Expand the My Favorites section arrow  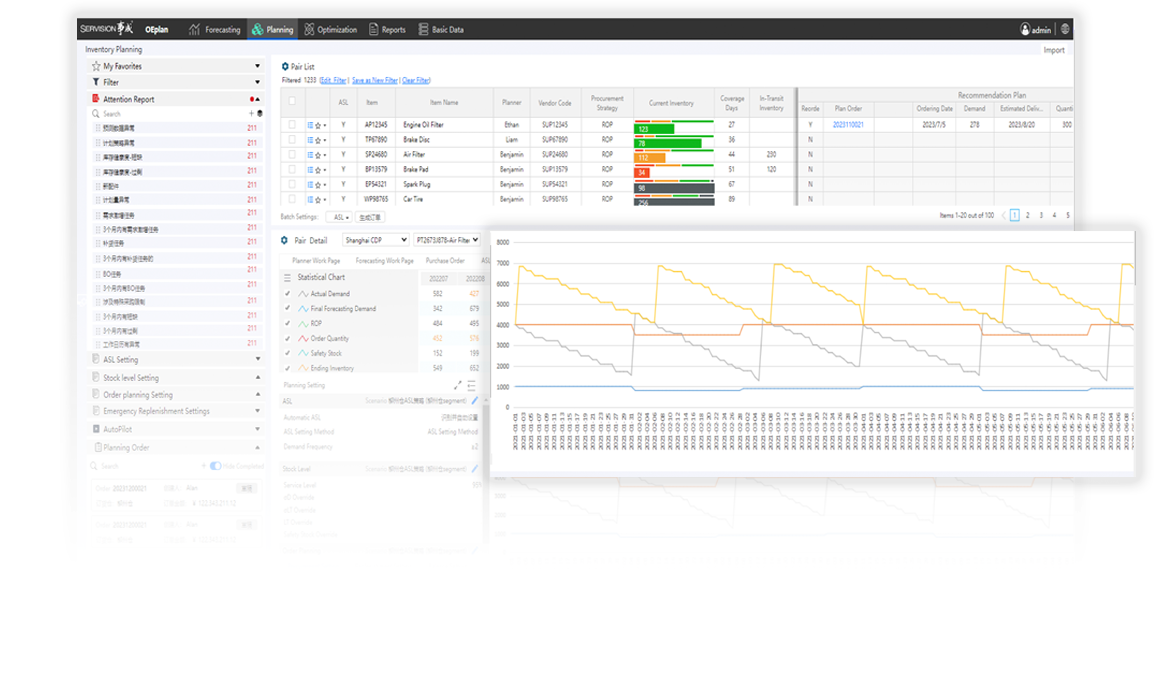pos(257,66)
